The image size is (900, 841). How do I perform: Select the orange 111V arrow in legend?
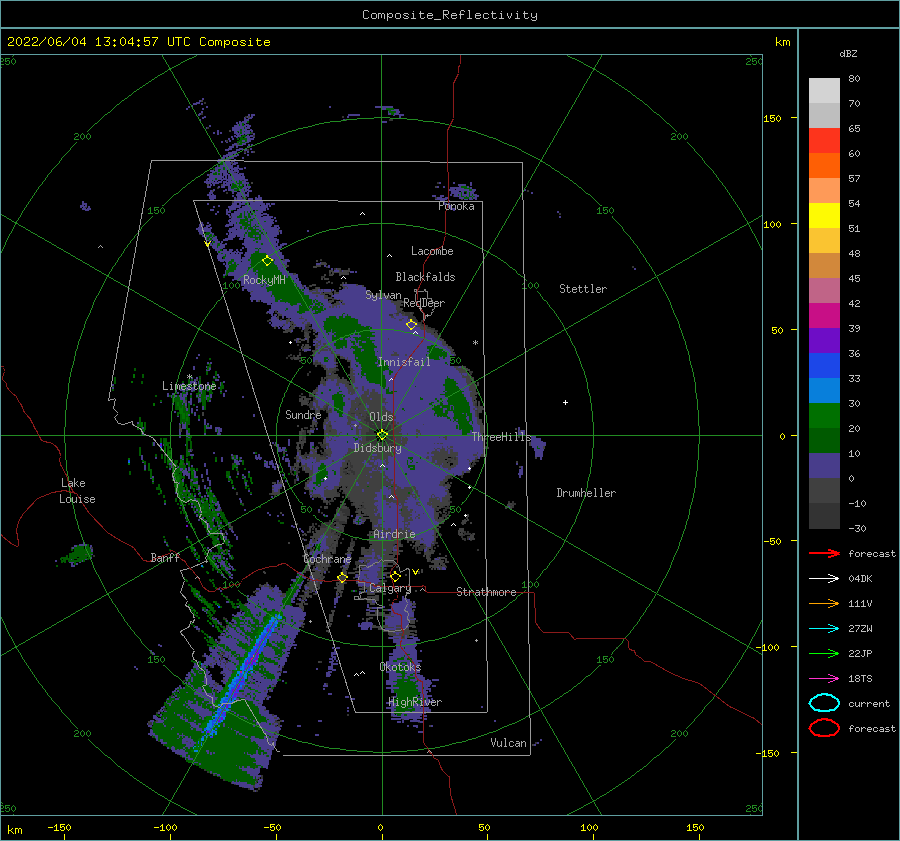point(824,603)
